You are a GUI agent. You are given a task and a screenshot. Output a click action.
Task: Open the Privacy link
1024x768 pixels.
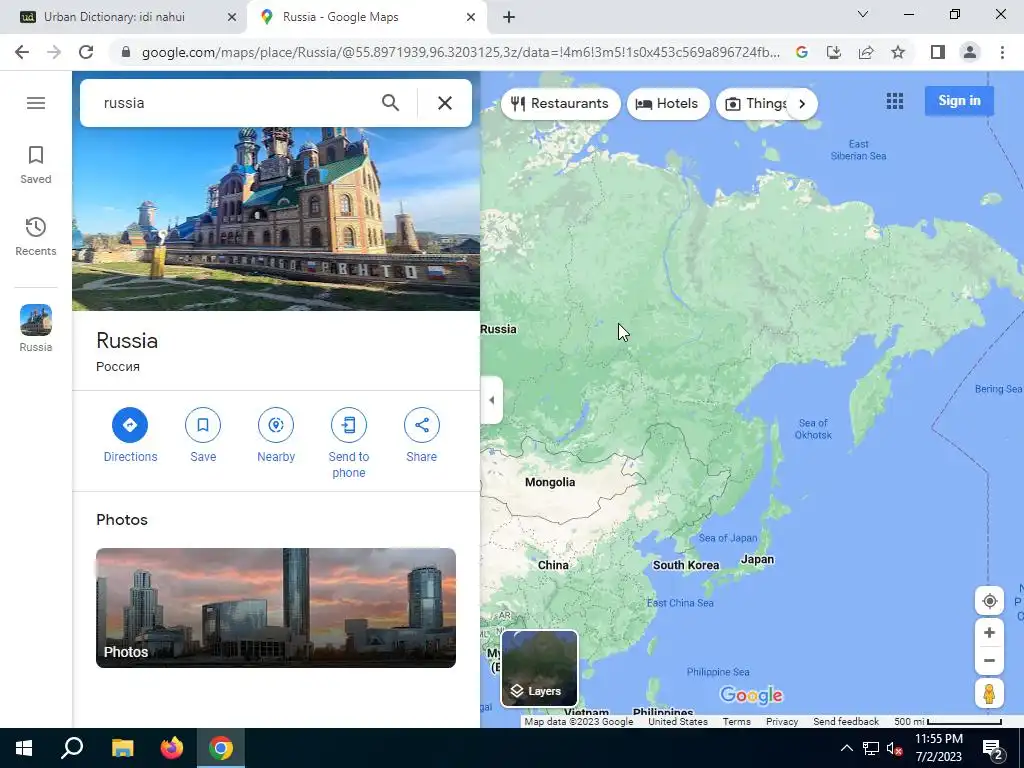(x=782, y=722)
